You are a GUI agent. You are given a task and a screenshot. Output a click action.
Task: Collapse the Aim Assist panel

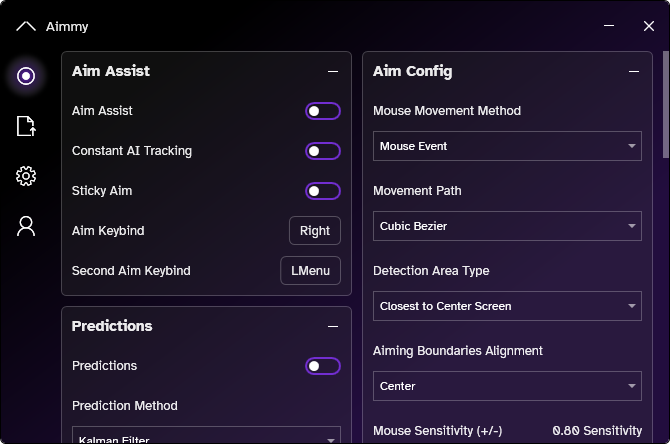[x=333, y=71]
